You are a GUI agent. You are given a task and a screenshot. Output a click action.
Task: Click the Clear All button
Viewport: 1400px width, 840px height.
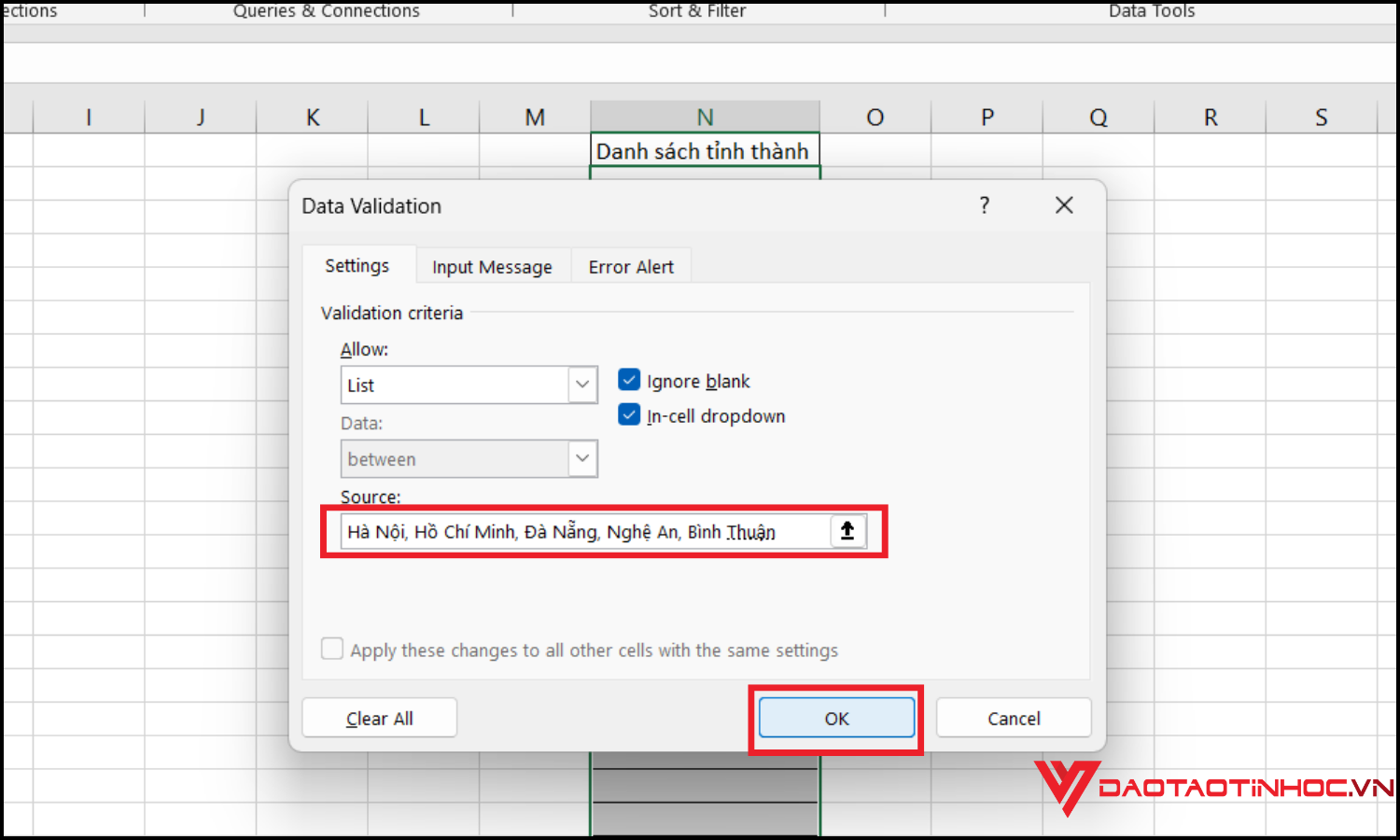[379, 718]
